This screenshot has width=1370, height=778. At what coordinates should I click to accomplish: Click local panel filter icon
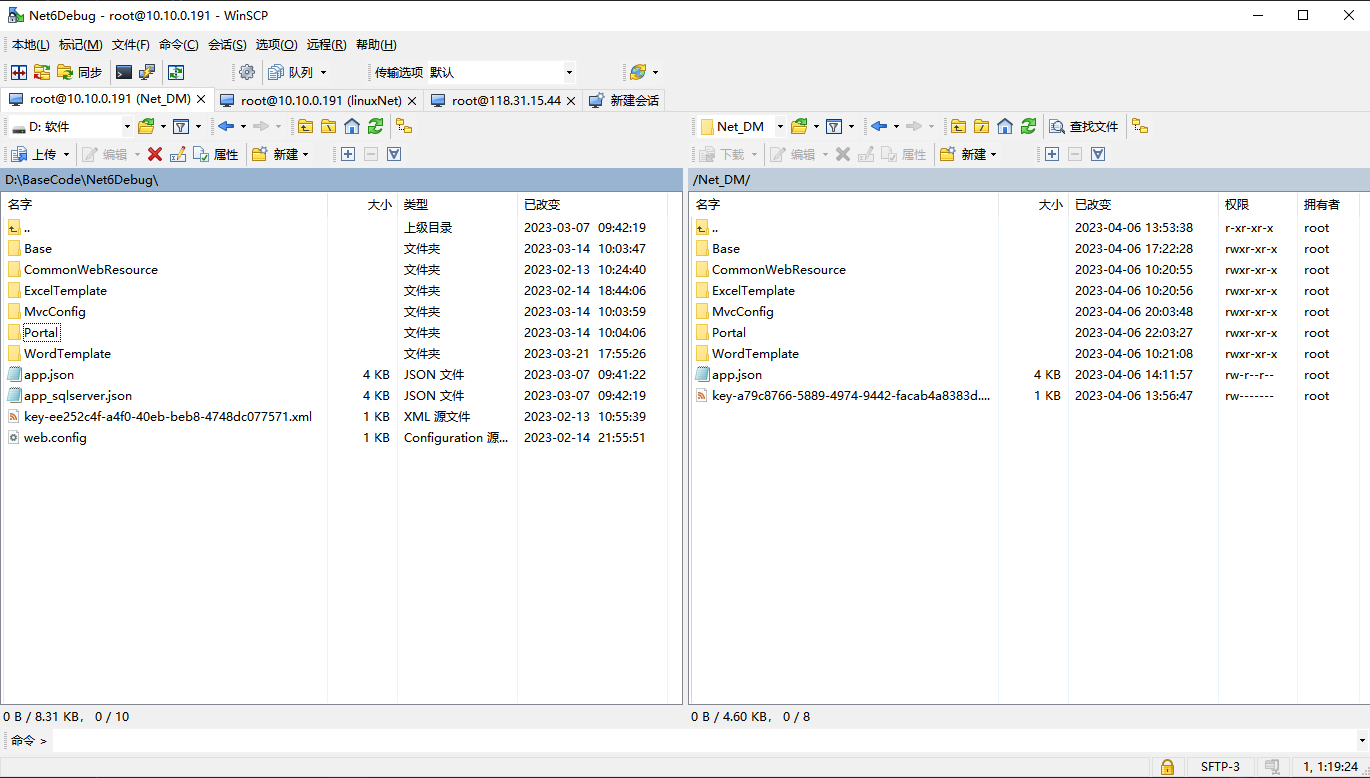coord(181,126)
